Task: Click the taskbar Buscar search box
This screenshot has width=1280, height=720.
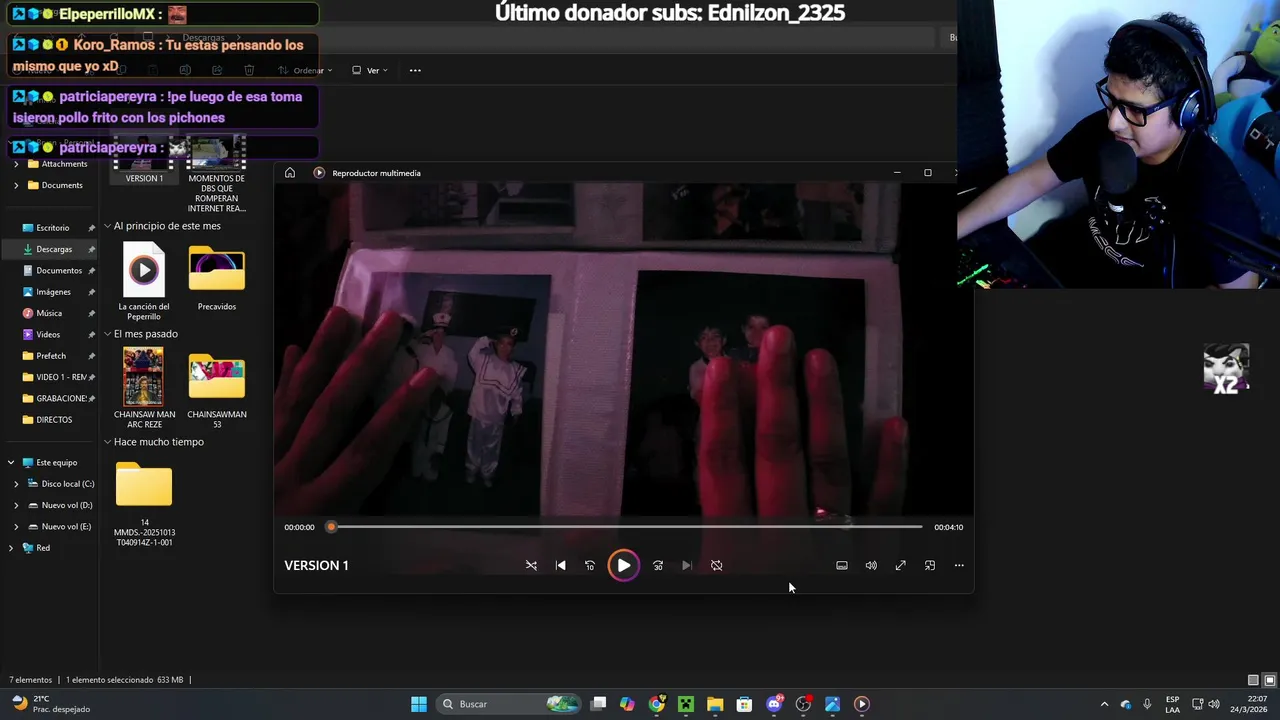Action: [x=510, y=704]
